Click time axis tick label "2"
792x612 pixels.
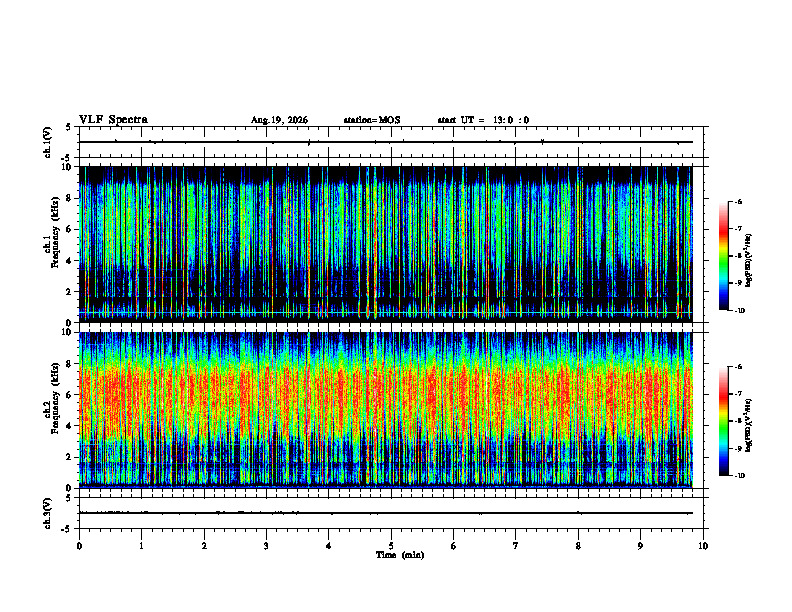(x=204, y=546)
